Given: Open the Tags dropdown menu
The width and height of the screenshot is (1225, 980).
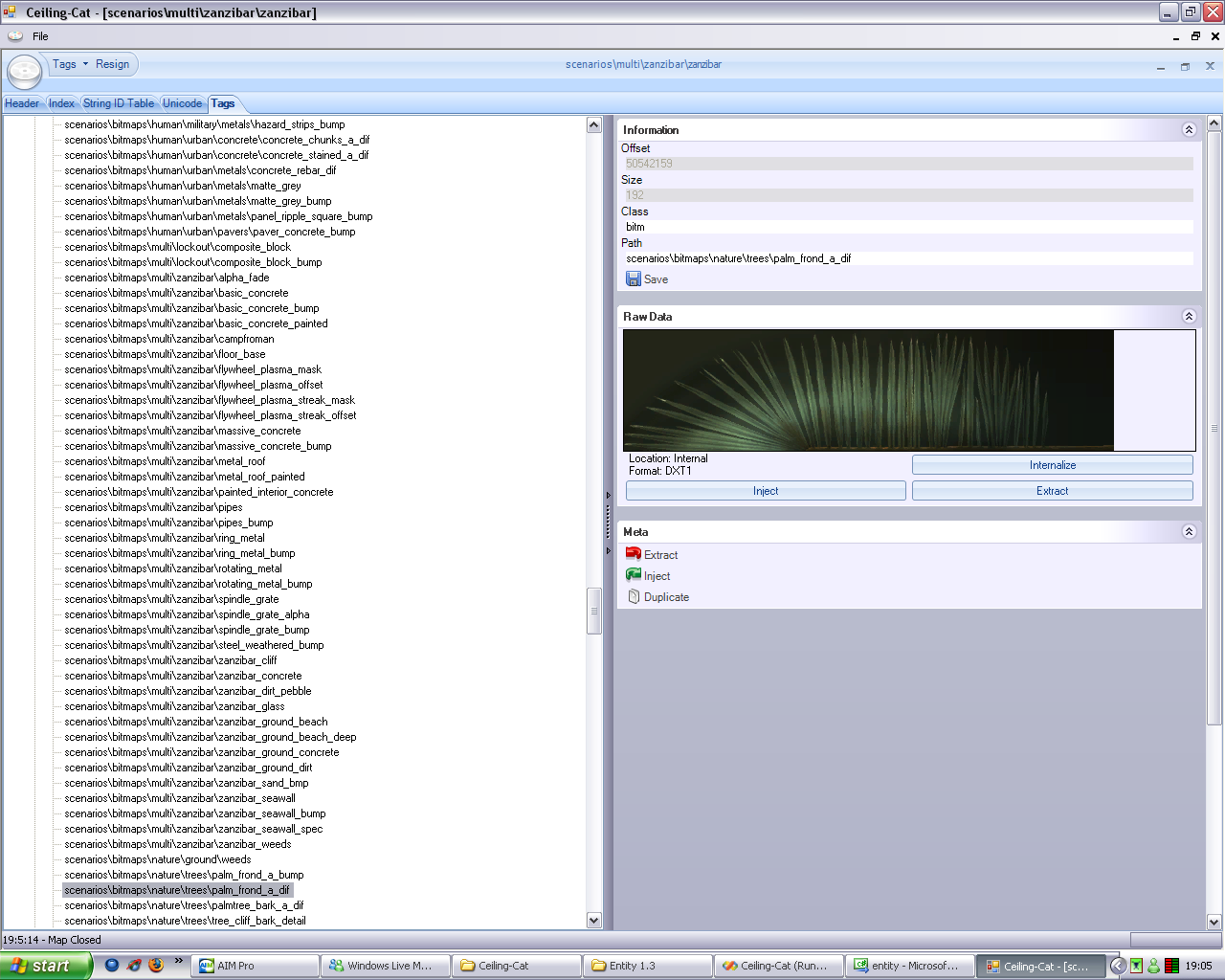Looking at the screenshot, I should pyautogui.click(x=70, y=64).
